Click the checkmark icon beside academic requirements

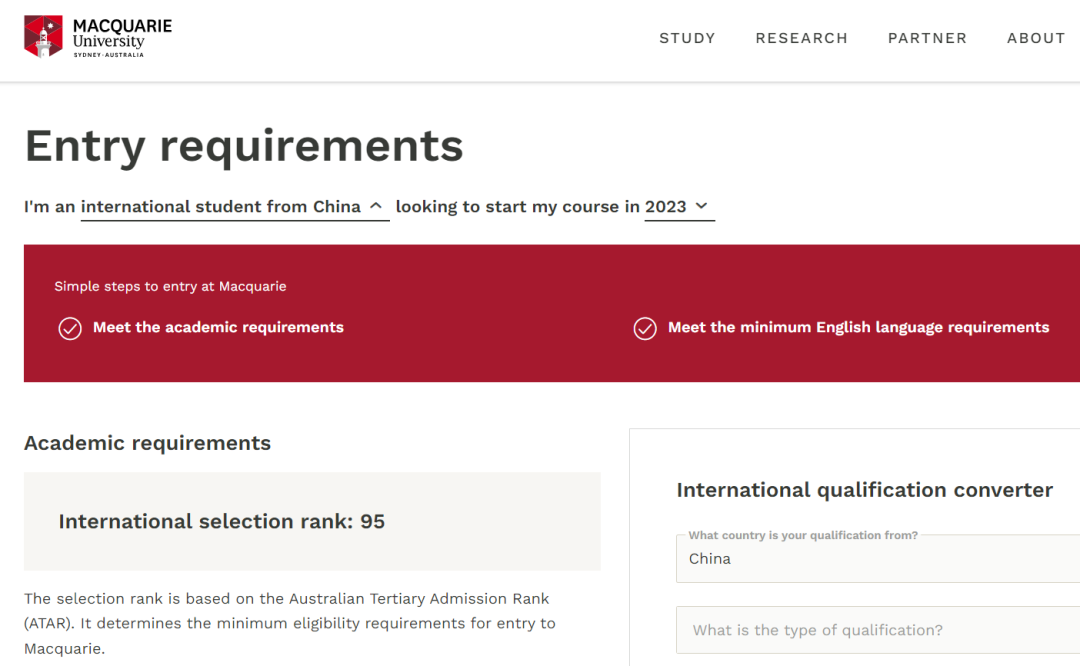(x=70, y=329)
